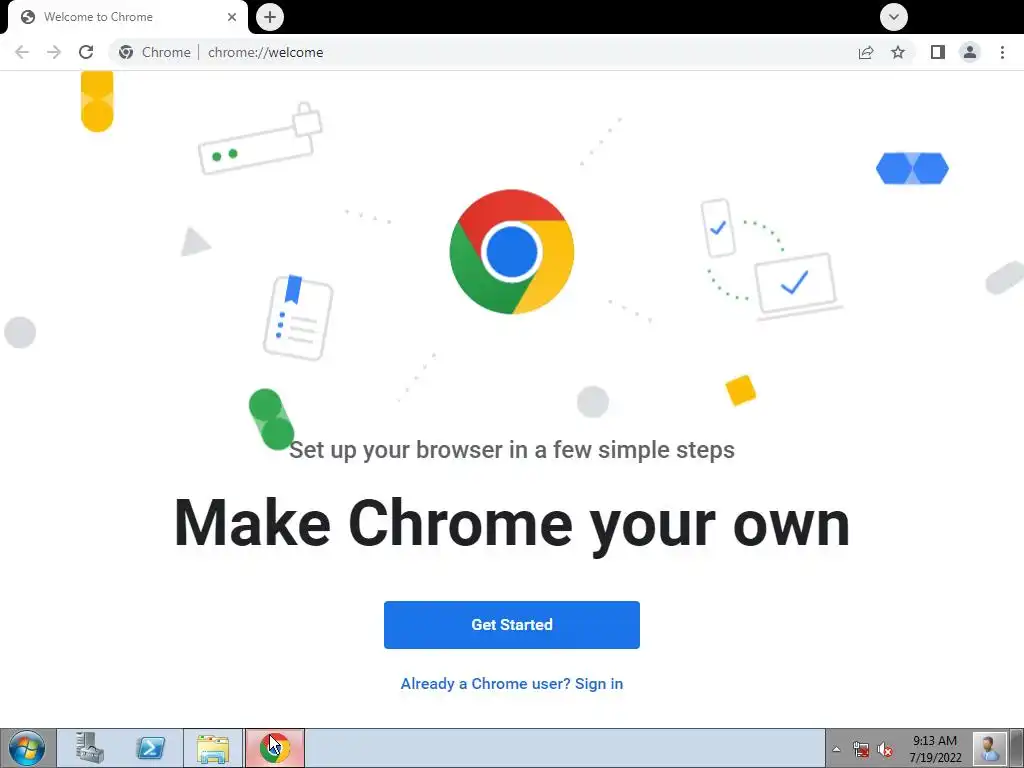
Task: Select the Welcome to Chrome tab
Action: coord(128,17)
